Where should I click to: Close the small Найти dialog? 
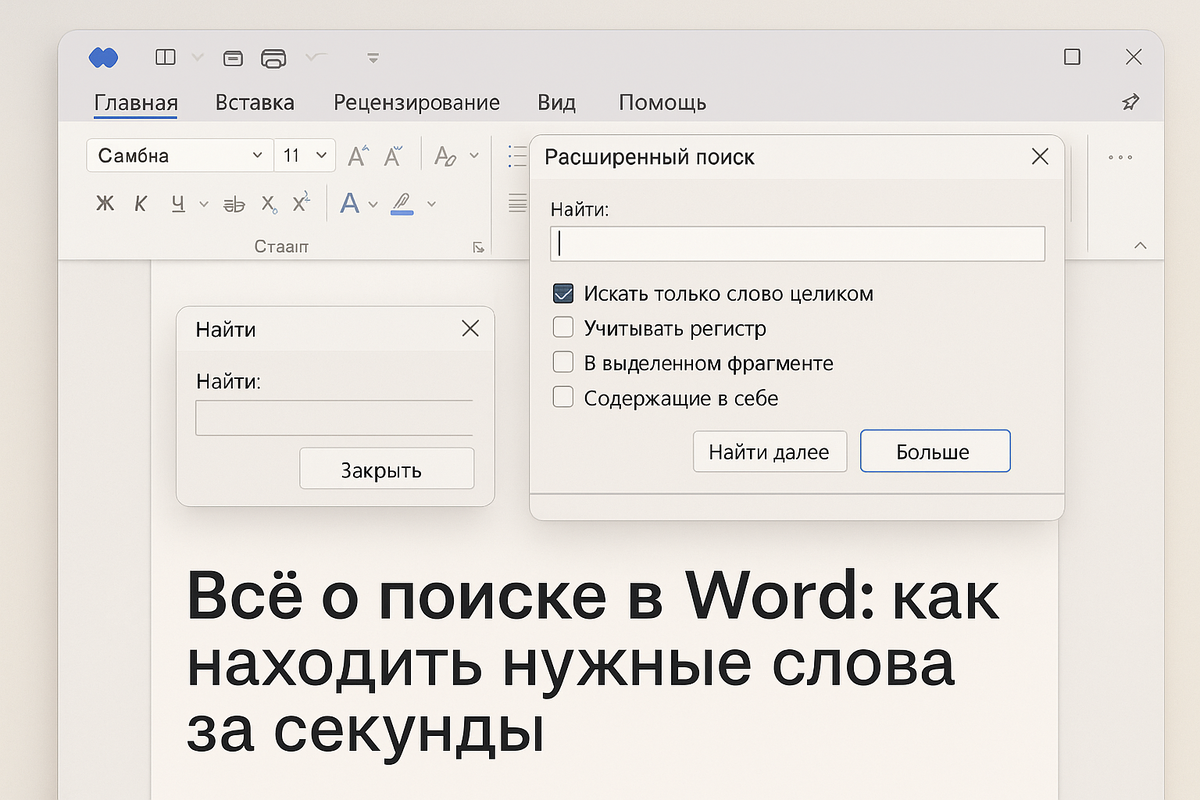pyautogui.click(x=469, y=329)
